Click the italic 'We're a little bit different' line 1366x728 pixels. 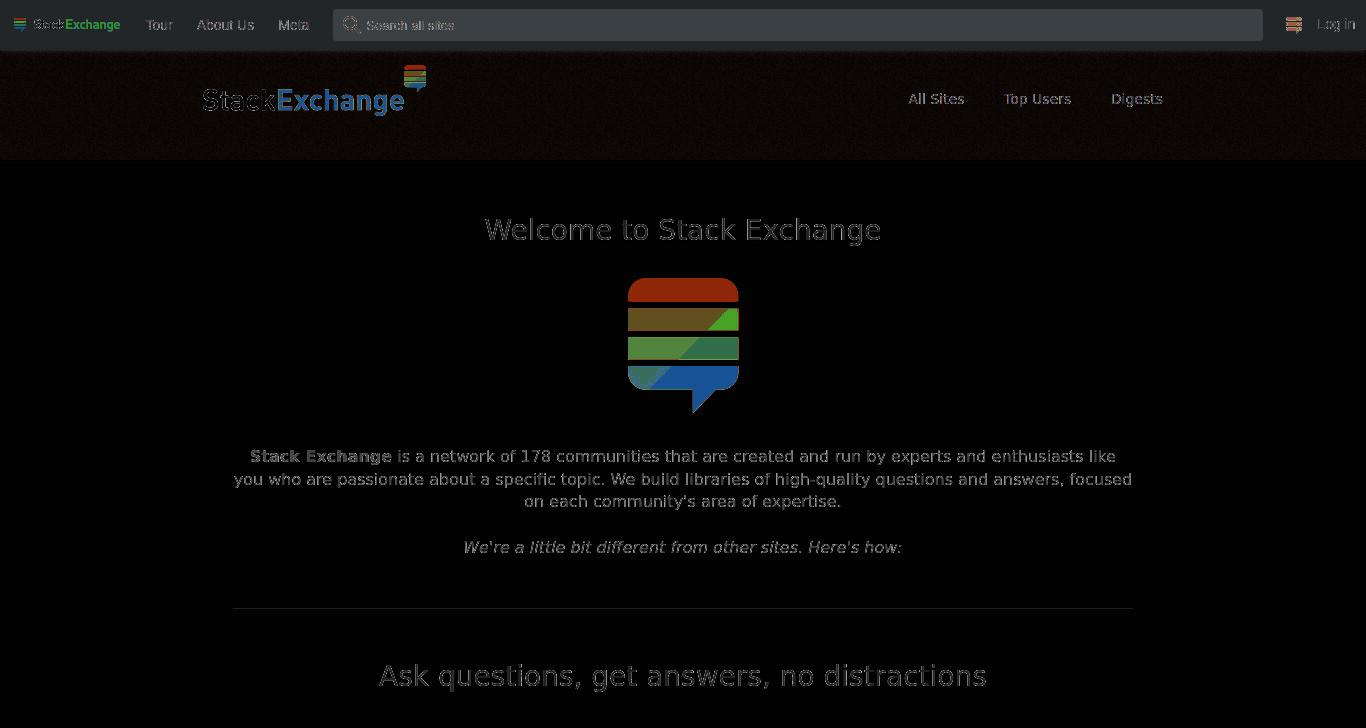pyautogui.click(x=682, y=547)
